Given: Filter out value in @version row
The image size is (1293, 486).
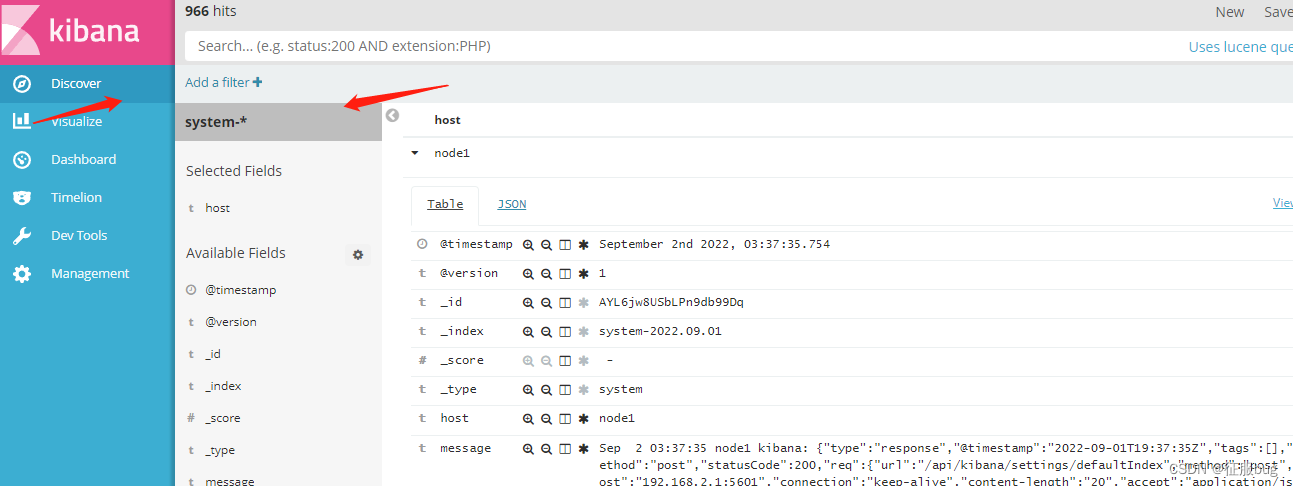Looking at the screenshot, I should pyautogui.click(x=546, y=273).
